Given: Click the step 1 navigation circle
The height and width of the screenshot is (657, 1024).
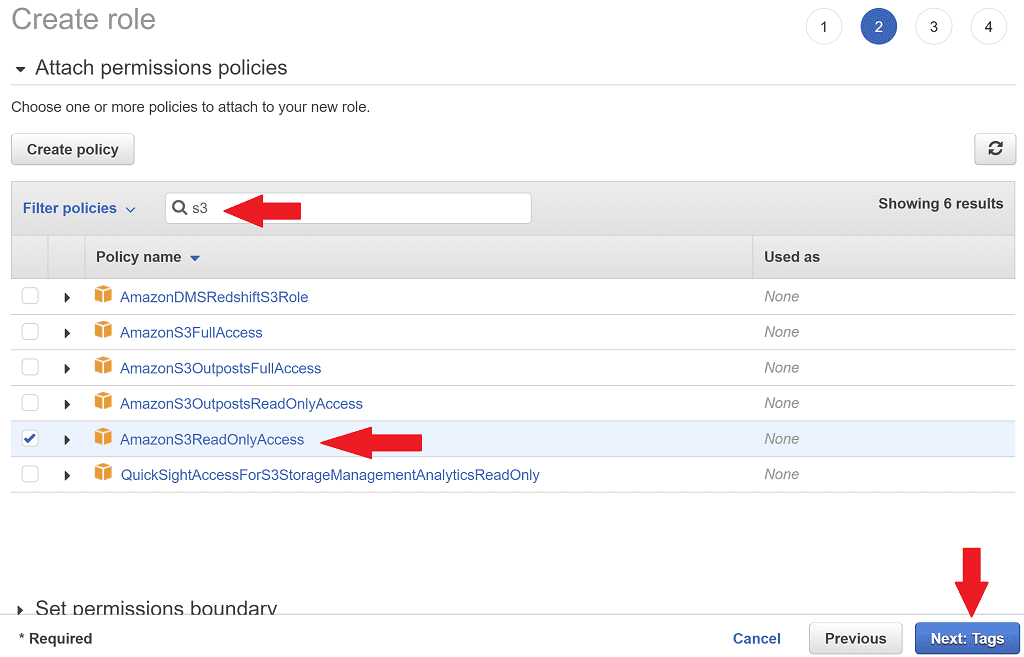Looking at the screenshot, I should [x=823, y=26].
